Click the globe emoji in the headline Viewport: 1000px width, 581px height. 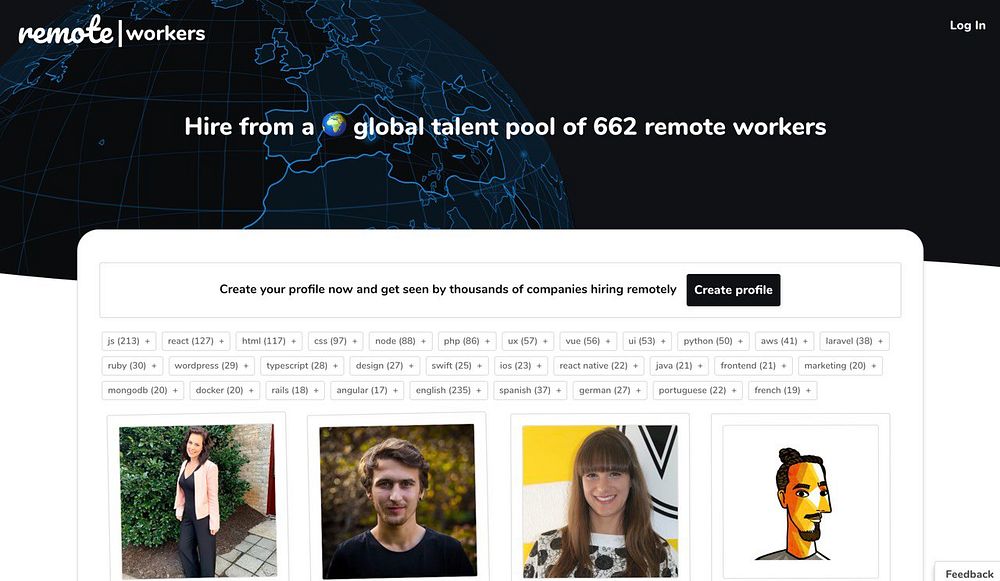tap(334, 125)
